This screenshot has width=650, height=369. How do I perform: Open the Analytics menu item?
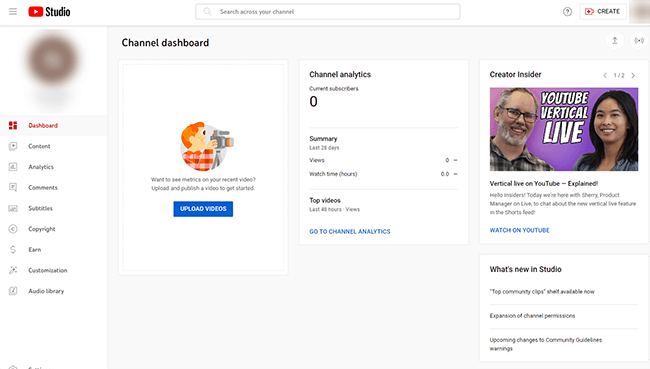coord(53,167)
